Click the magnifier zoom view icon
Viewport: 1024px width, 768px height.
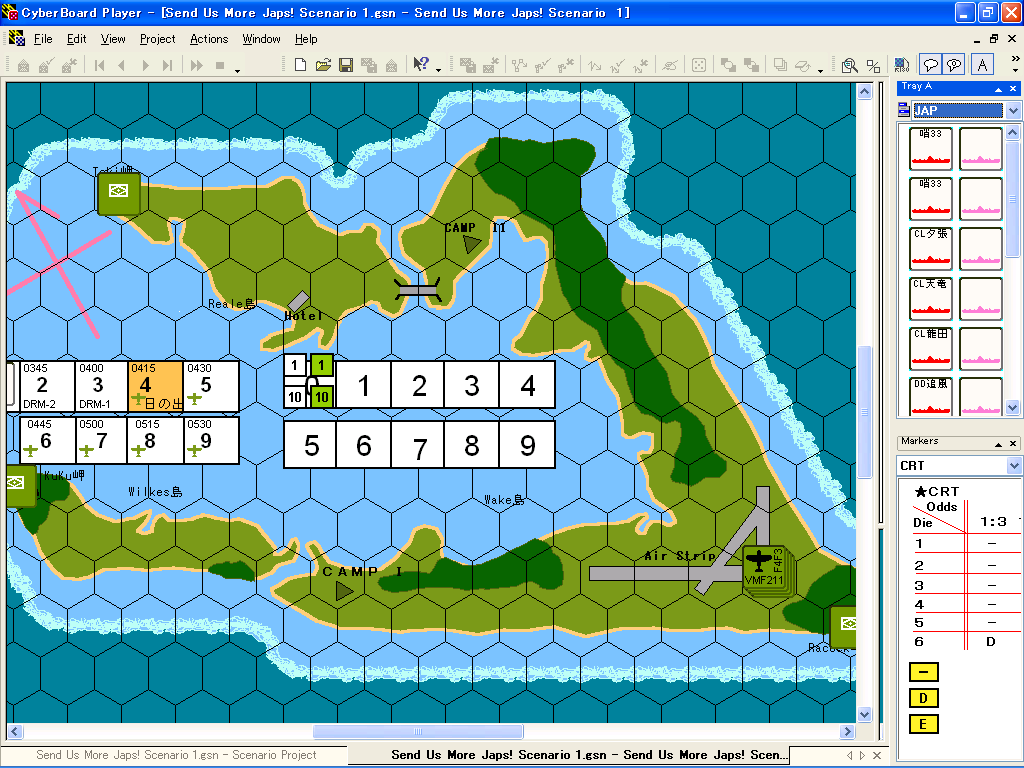(849, 65)
